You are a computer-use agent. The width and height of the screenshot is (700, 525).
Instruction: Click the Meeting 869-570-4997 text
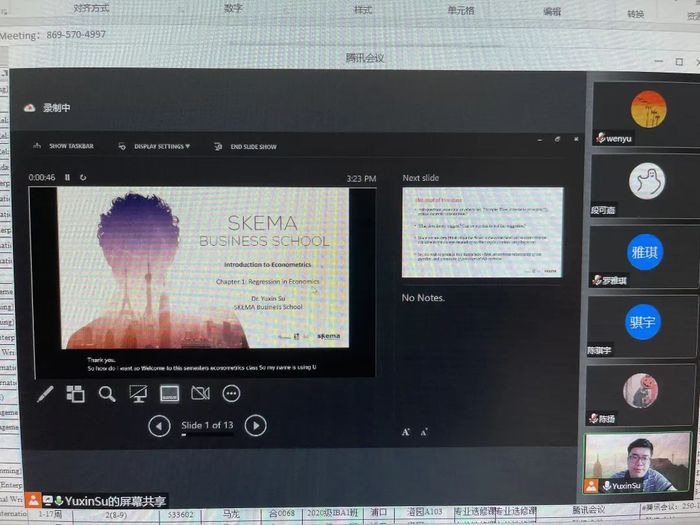click(53, 35)
